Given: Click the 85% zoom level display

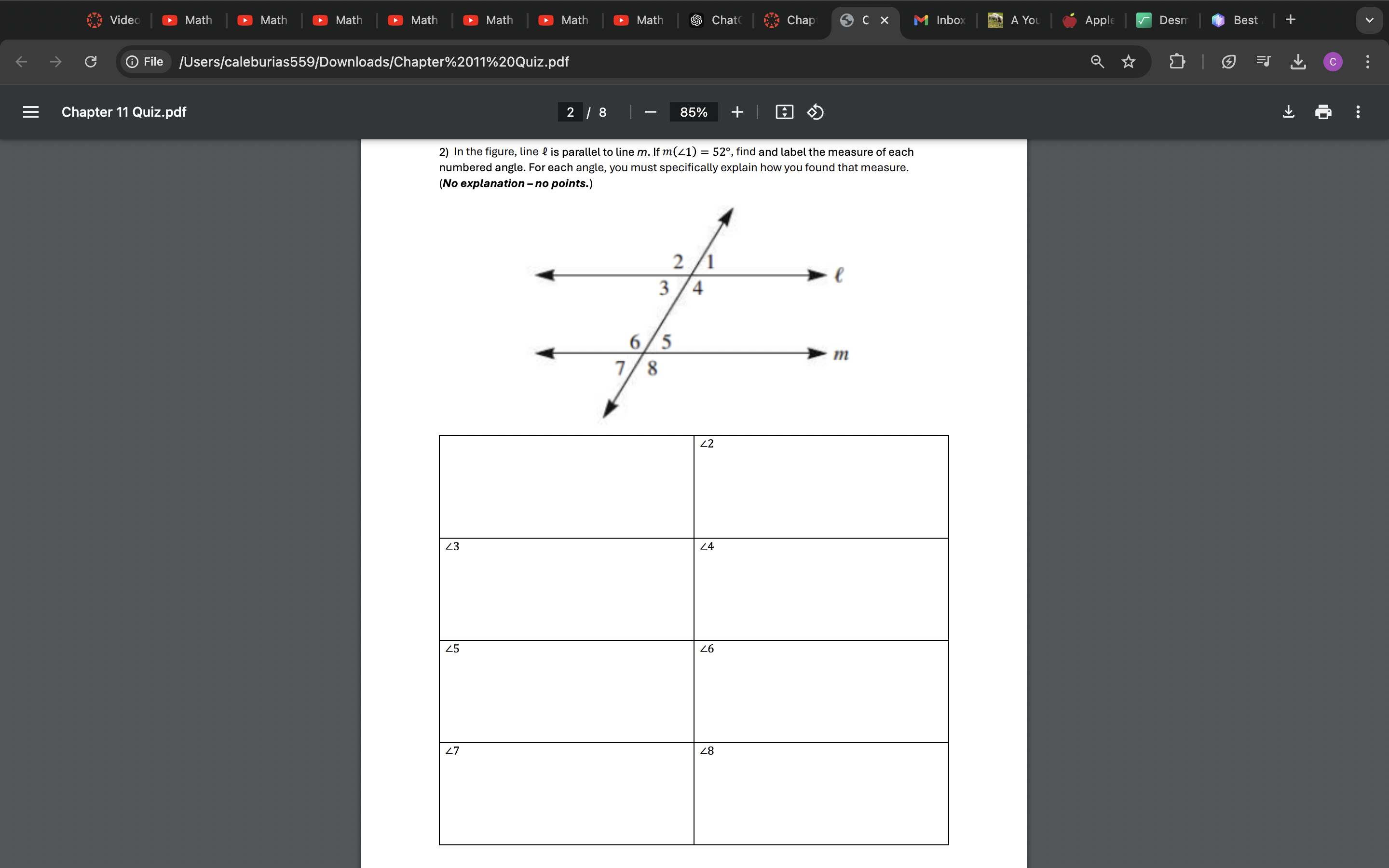Looking at the screenshot, I should click(x=693, y=111).
